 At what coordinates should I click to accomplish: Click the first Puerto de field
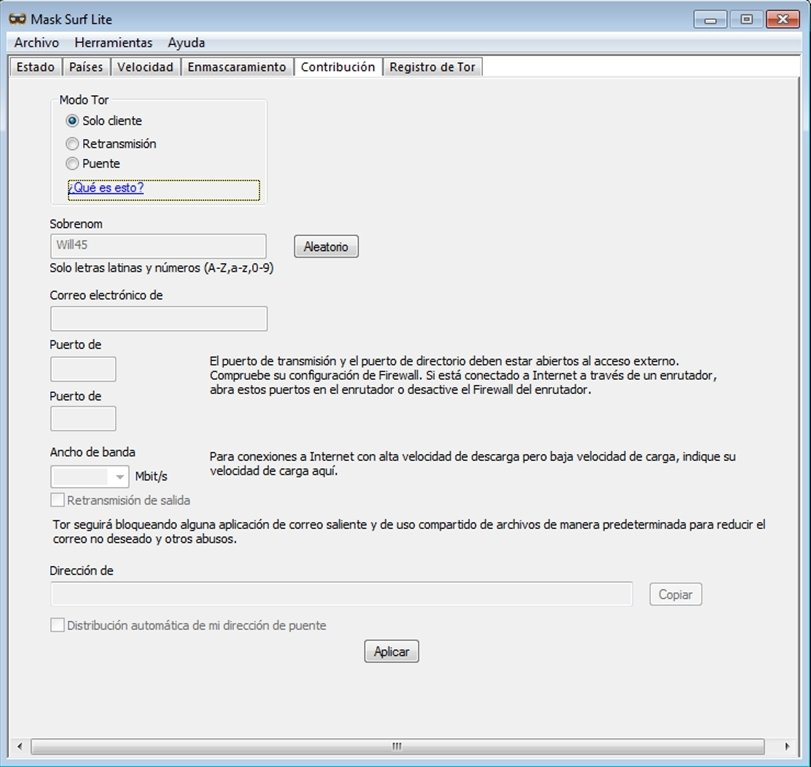pos(83,369)
